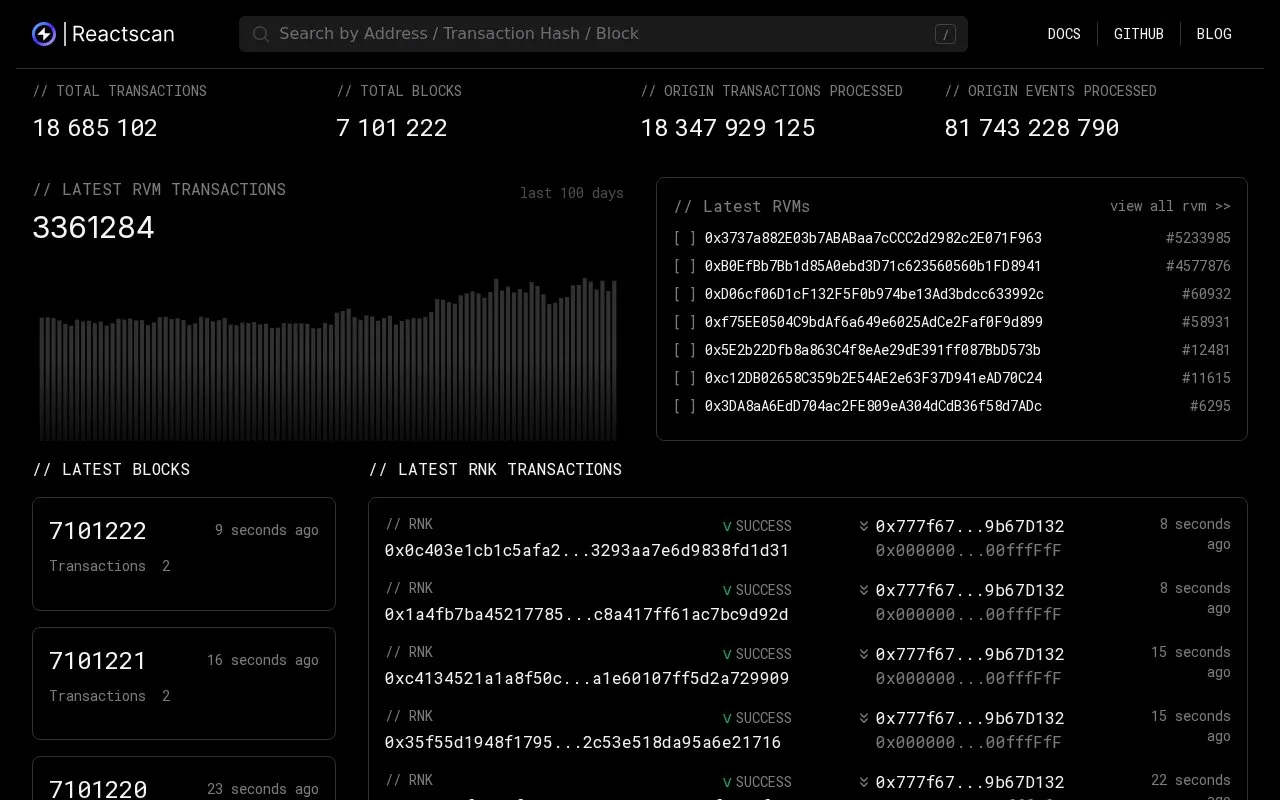The width and height of the screenshot is (1280, 800).
Task: Click the slash shortcut key badge
Action: click(x=945, y=34)
